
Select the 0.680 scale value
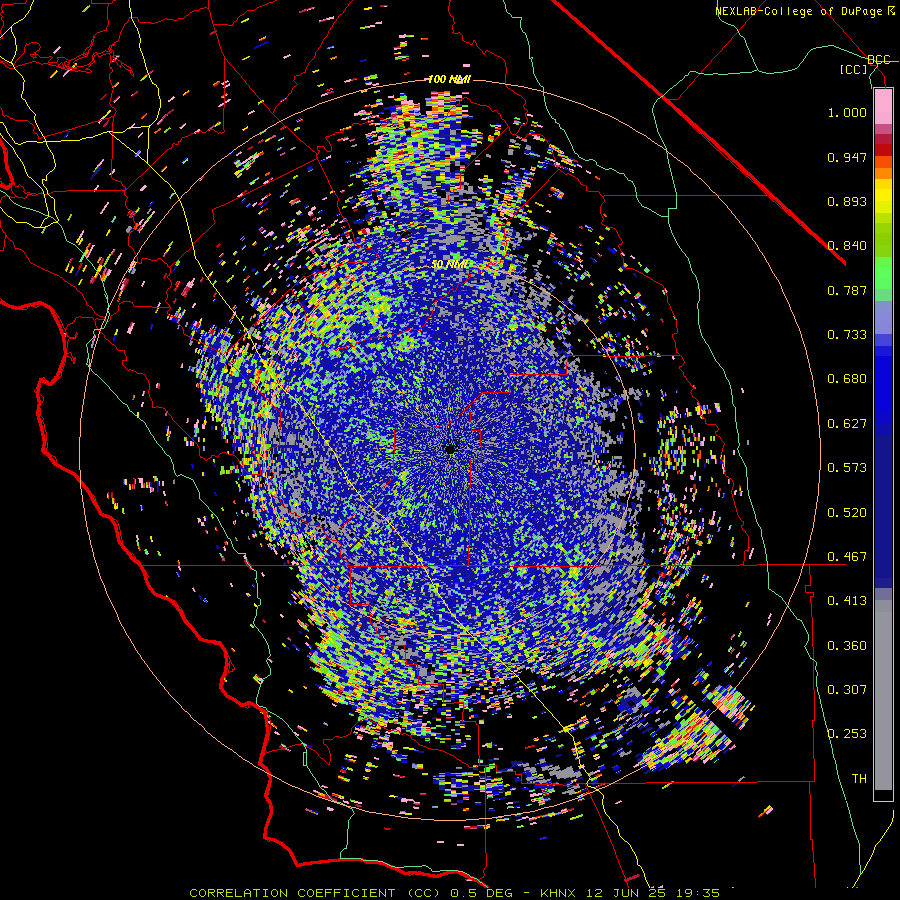pos(847,379)
